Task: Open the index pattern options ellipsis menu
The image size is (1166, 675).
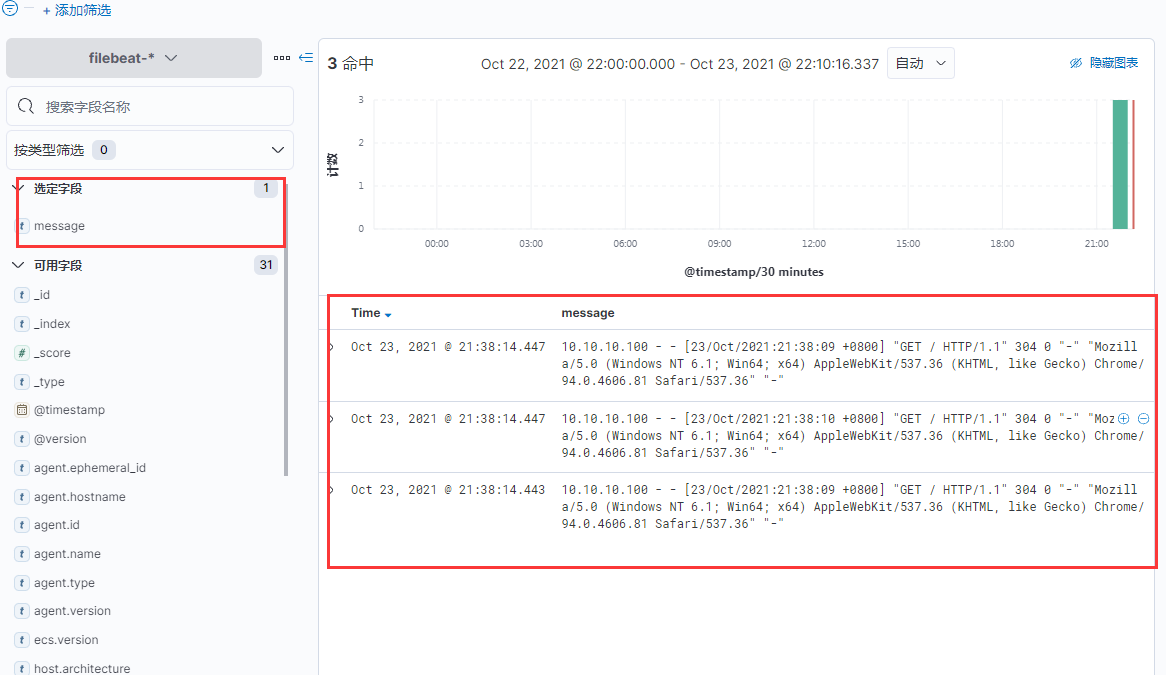Action: tap(282, 57)
